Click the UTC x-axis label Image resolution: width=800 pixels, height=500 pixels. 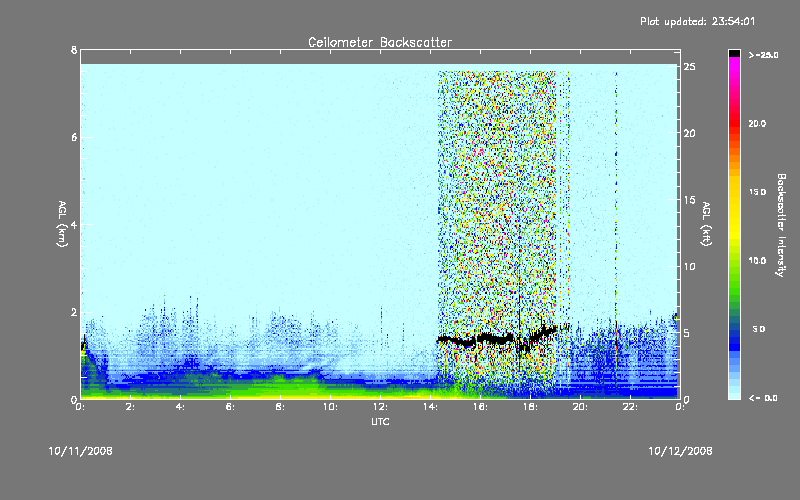pos(380,421)
